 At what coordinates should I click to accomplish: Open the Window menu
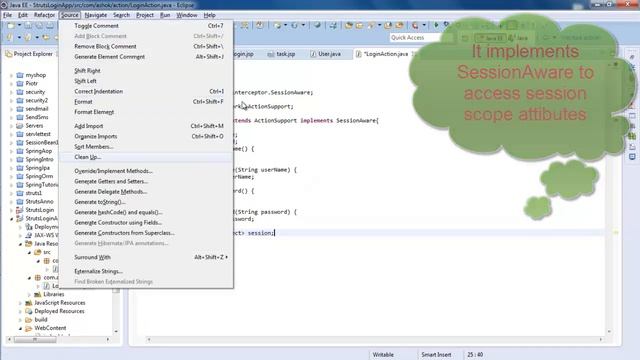pos(187,15)
